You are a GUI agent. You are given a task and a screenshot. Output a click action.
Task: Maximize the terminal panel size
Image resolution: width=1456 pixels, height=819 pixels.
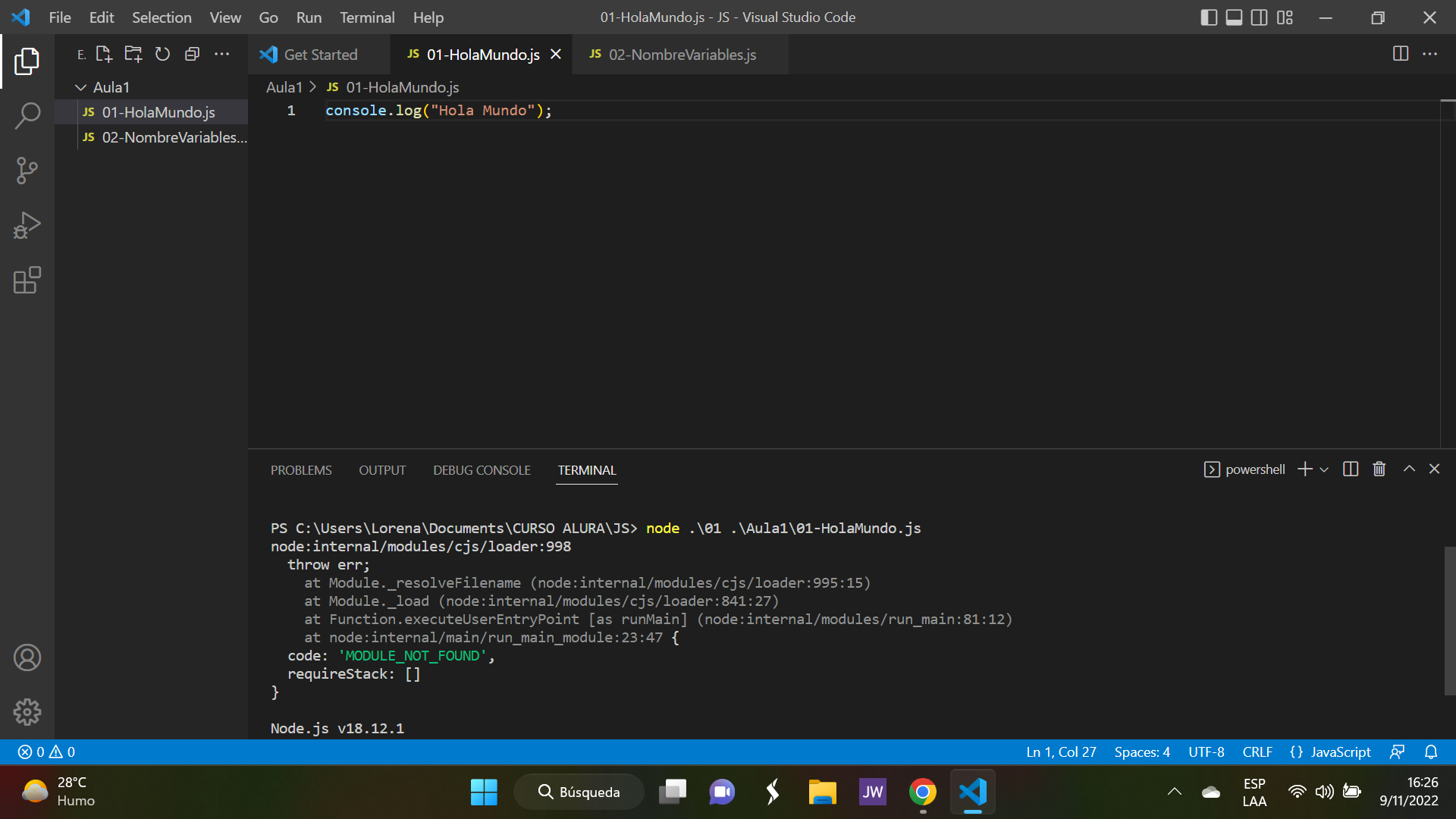(1409, 469)
